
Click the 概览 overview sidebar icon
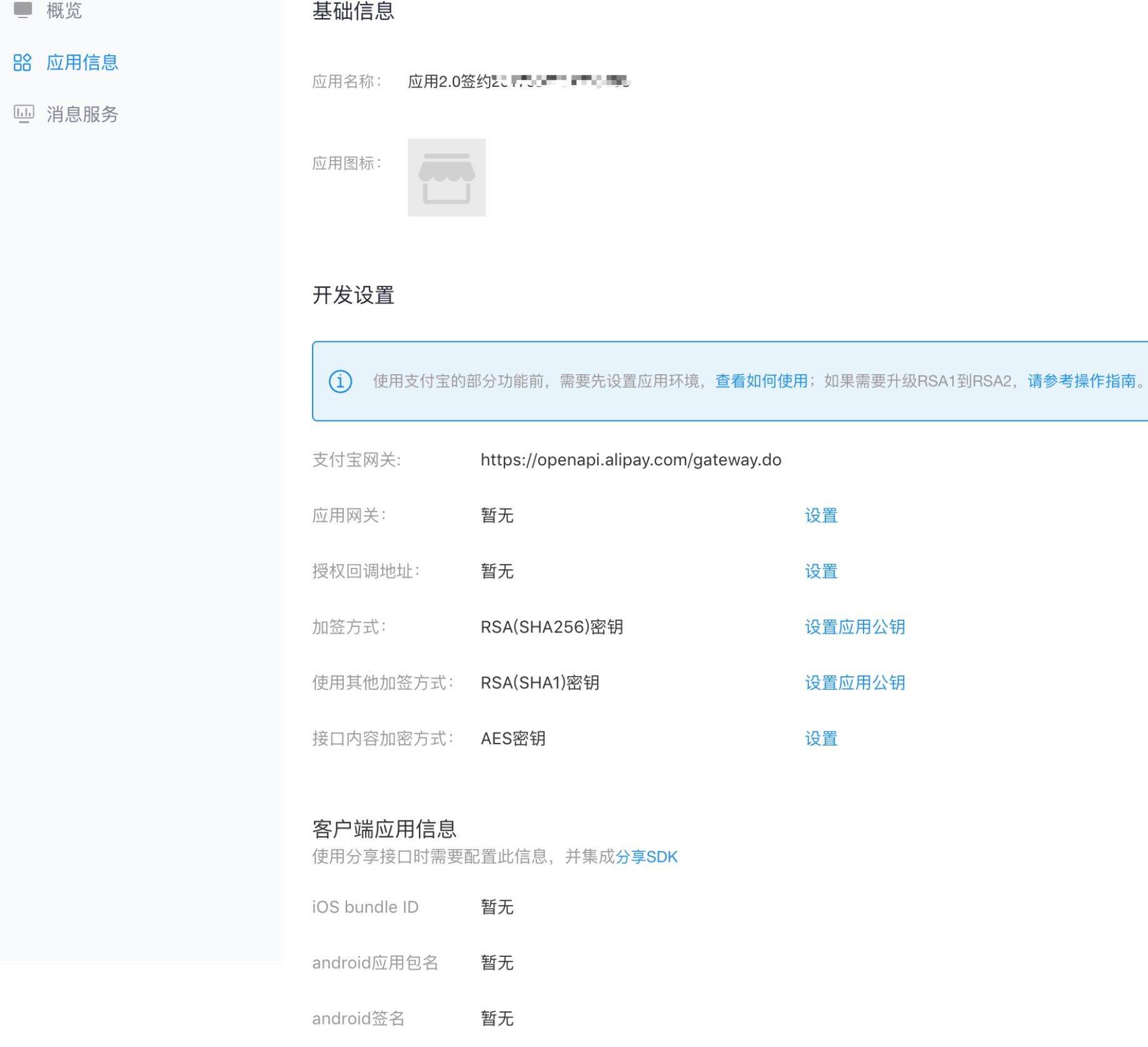23,9
